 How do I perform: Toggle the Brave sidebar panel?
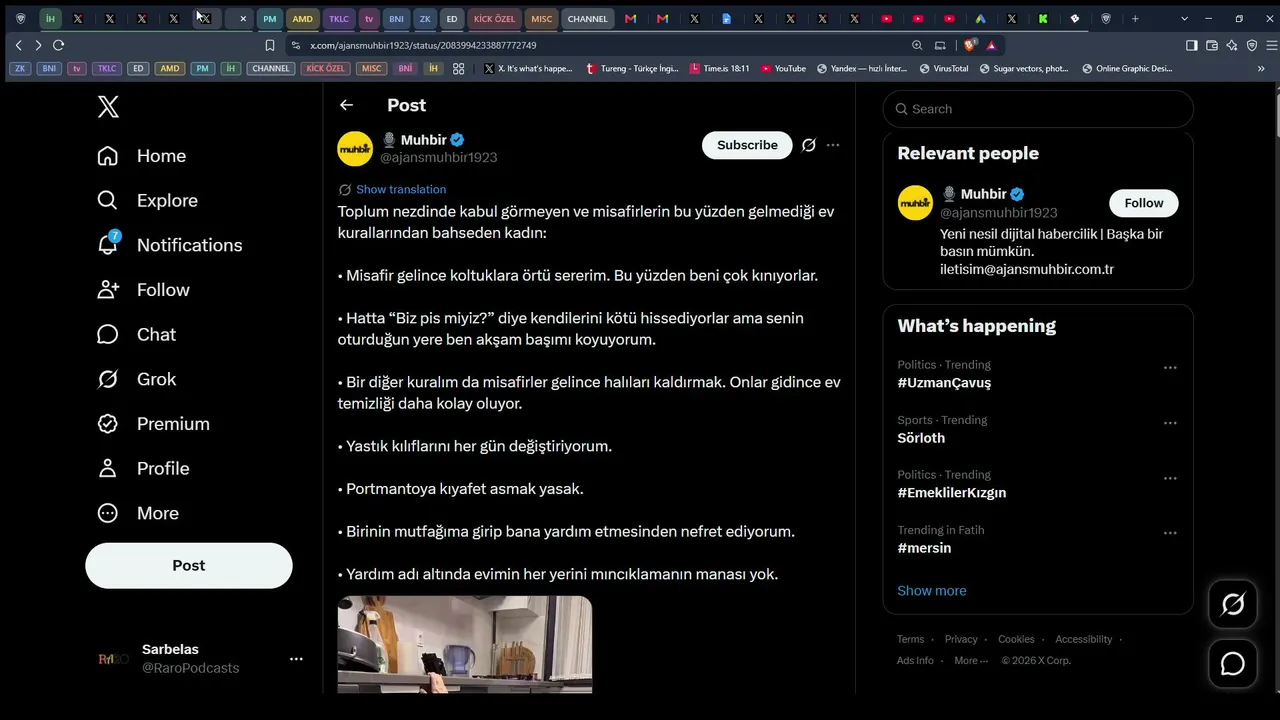click(x=1192, y=45)
